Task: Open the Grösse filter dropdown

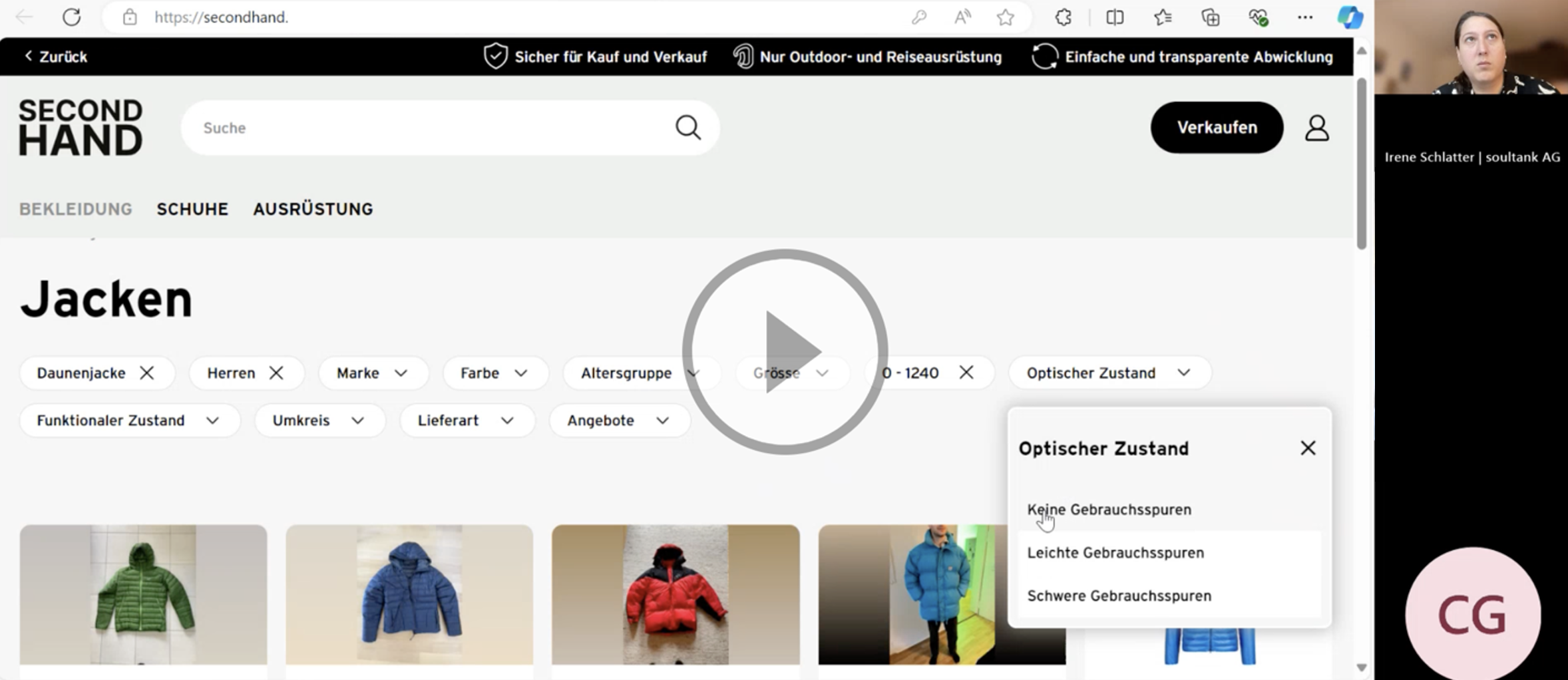Action: point(791,373)
